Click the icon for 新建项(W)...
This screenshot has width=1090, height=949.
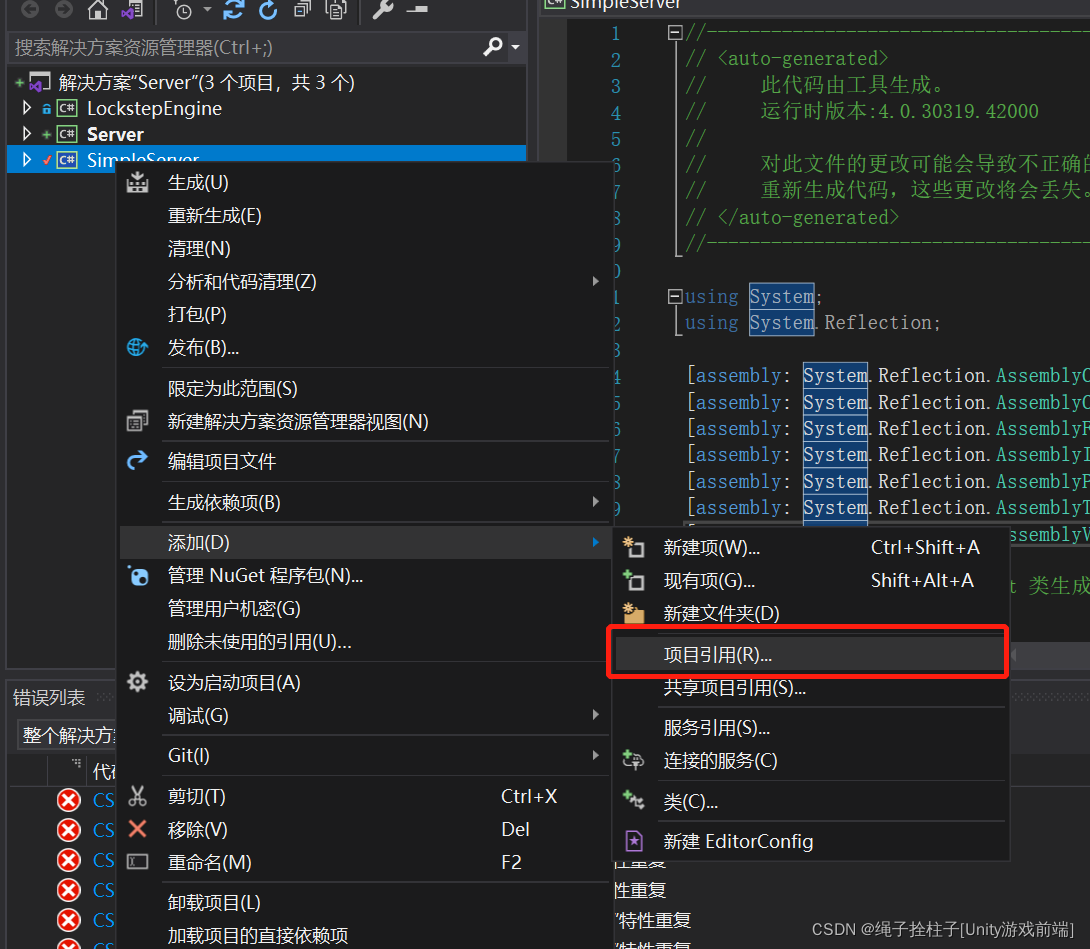tap(633, 547)
